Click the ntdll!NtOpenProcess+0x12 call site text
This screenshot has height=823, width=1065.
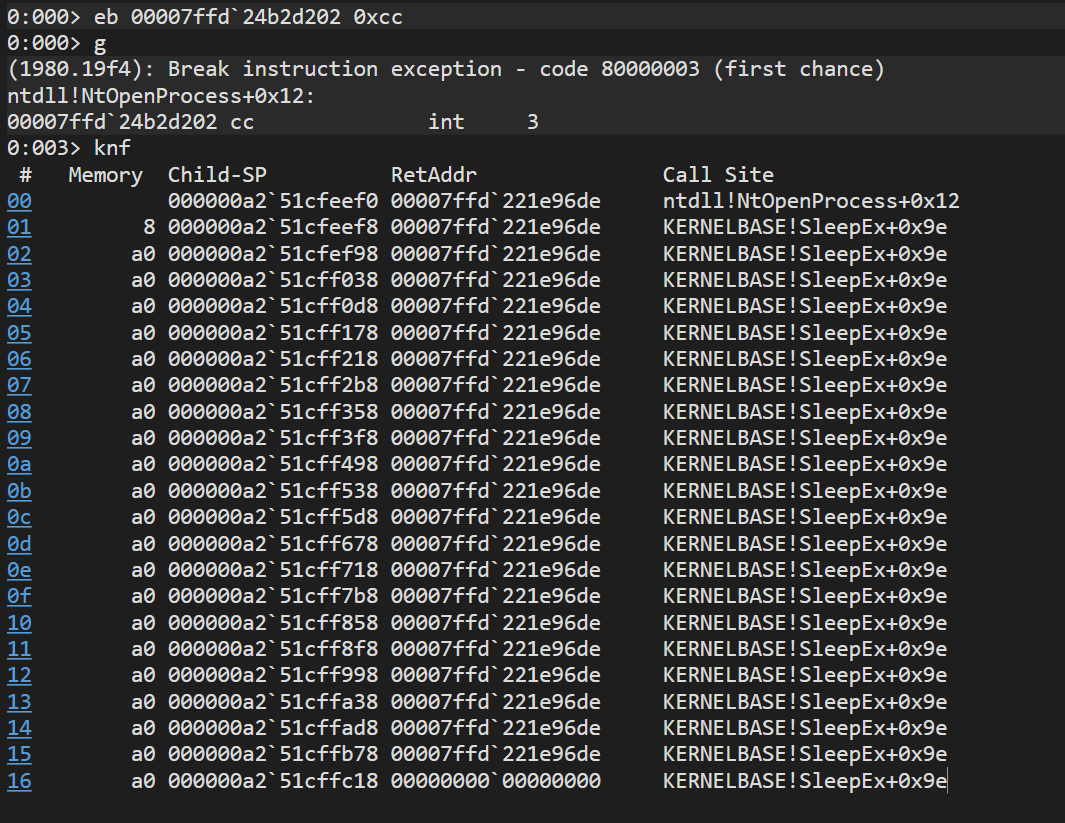pyautogui.click(x=811, y=201)
